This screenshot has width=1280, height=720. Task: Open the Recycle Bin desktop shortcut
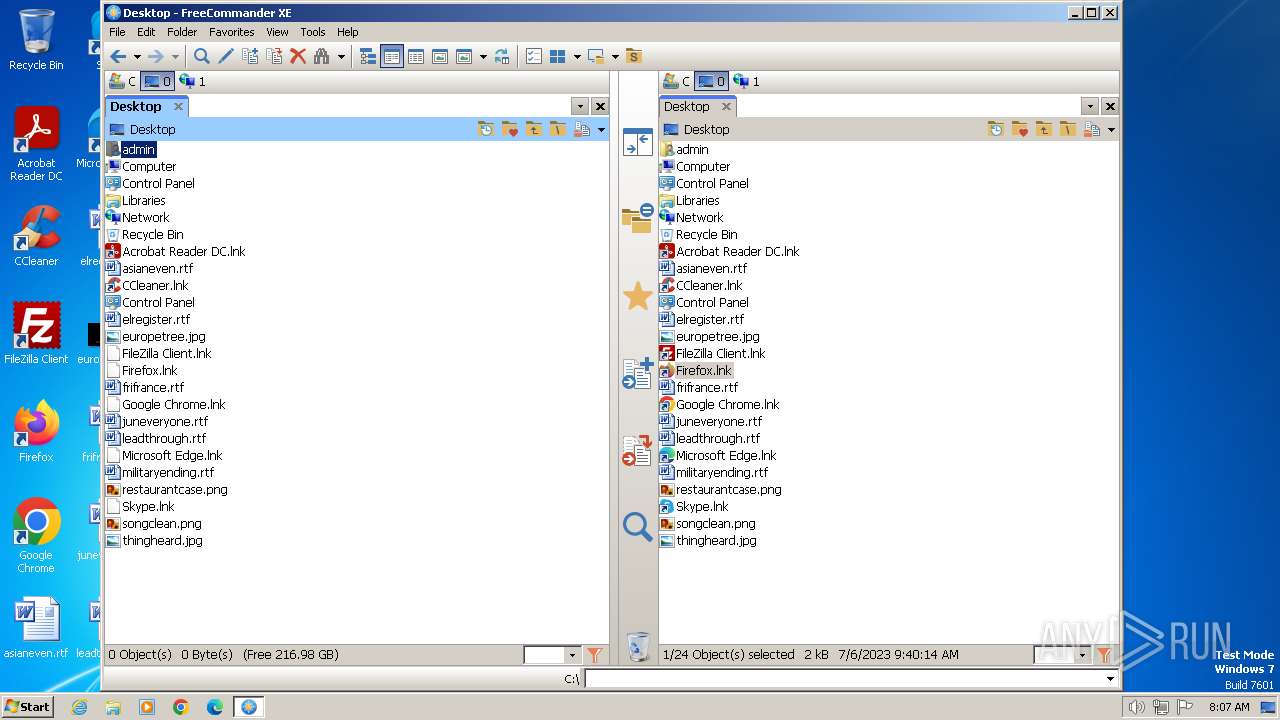pyautogui.click(x=36, y=40)
